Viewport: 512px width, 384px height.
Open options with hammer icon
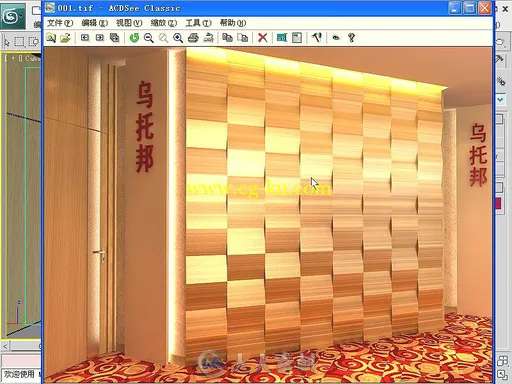317,38
